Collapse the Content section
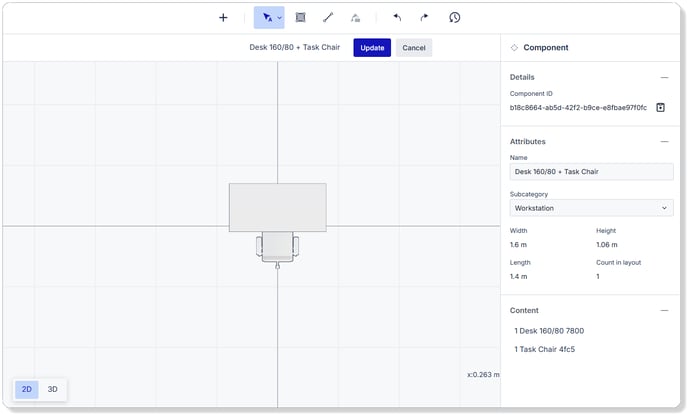 point(664,311)
